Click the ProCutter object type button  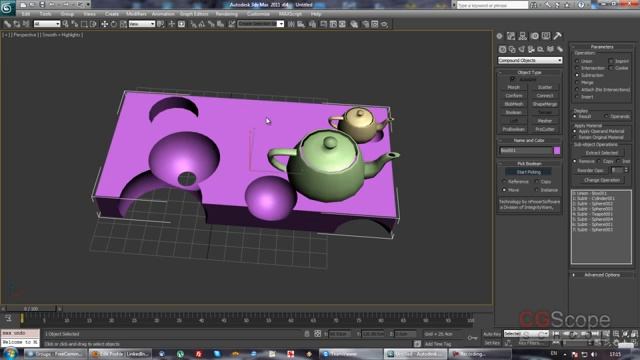(545, 129)
